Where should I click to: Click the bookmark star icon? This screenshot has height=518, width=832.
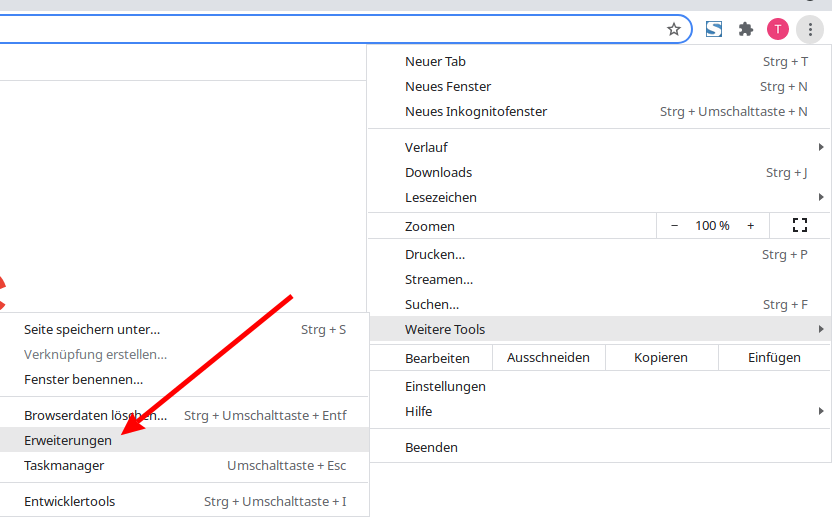(x=674, y=29)
